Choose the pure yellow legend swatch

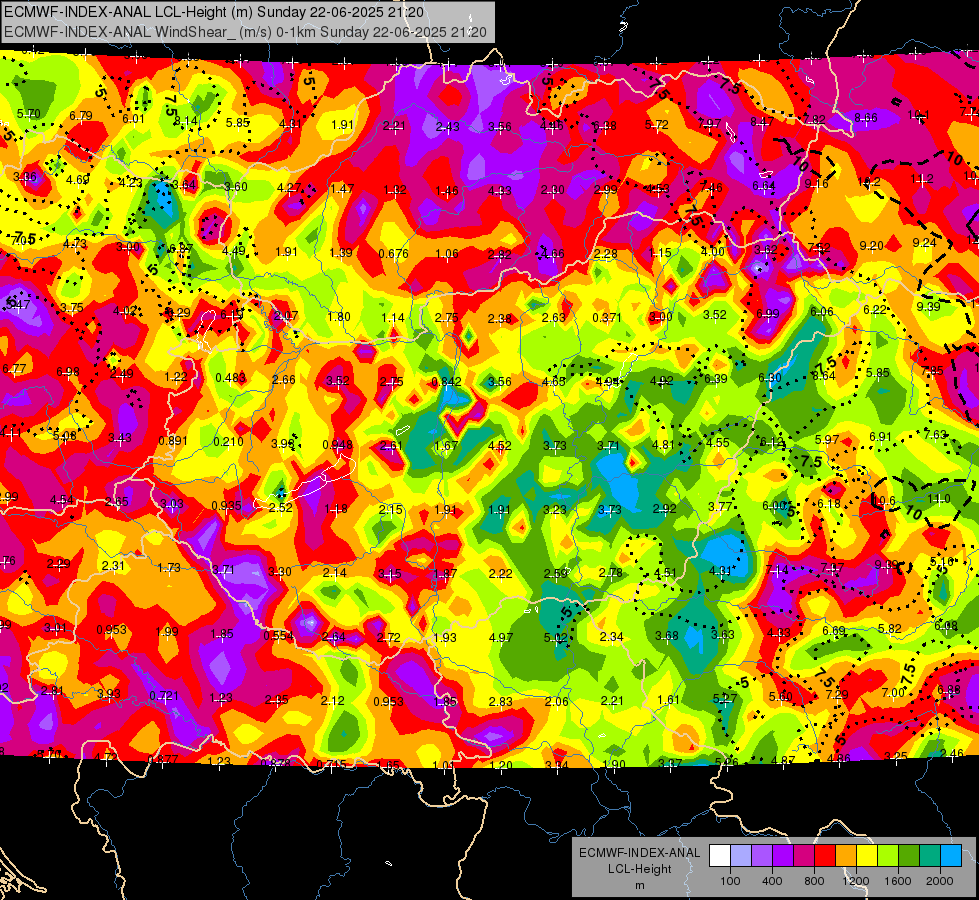click(867, 856)
